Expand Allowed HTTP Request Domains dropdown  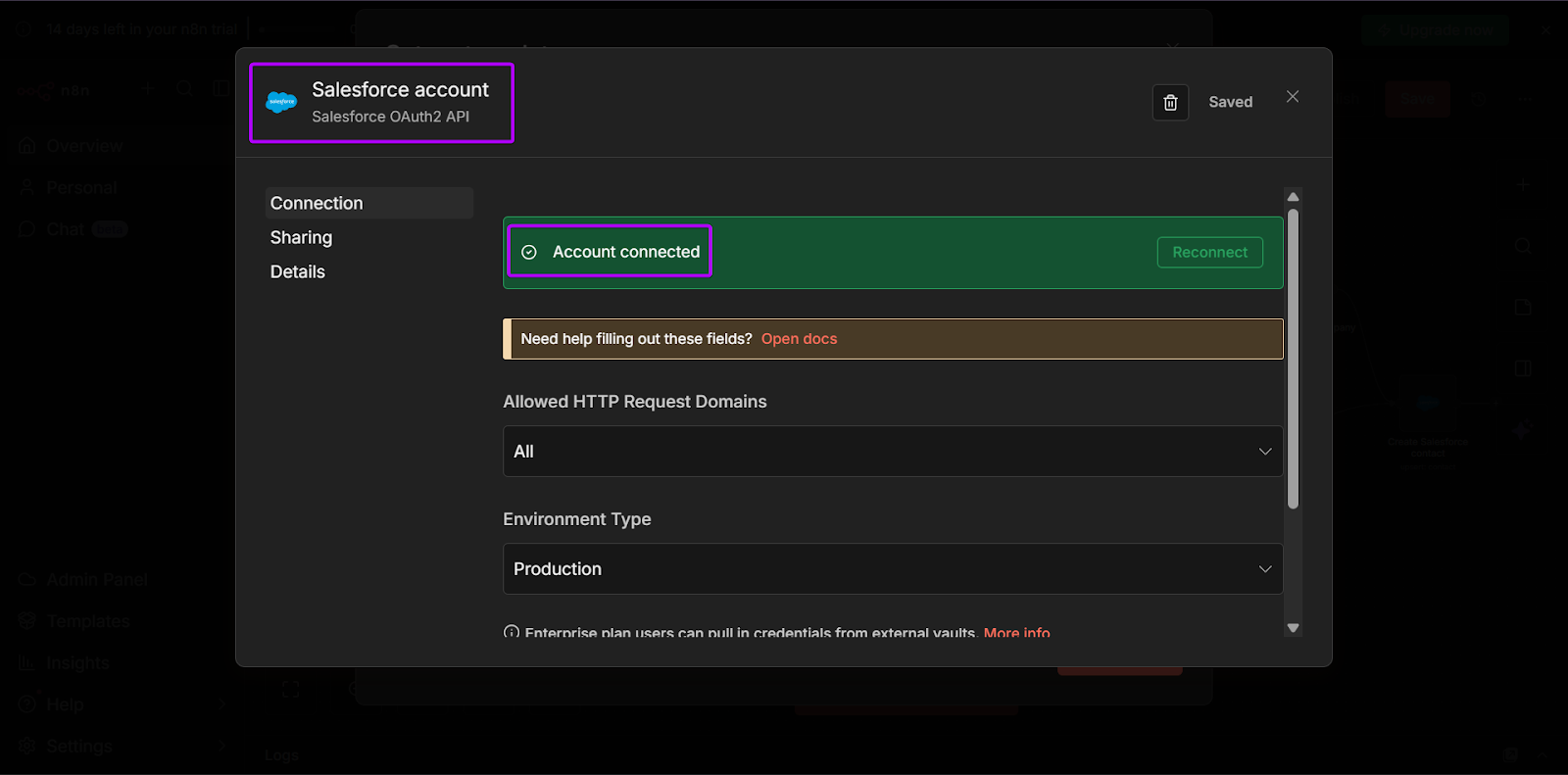[893, 451]
